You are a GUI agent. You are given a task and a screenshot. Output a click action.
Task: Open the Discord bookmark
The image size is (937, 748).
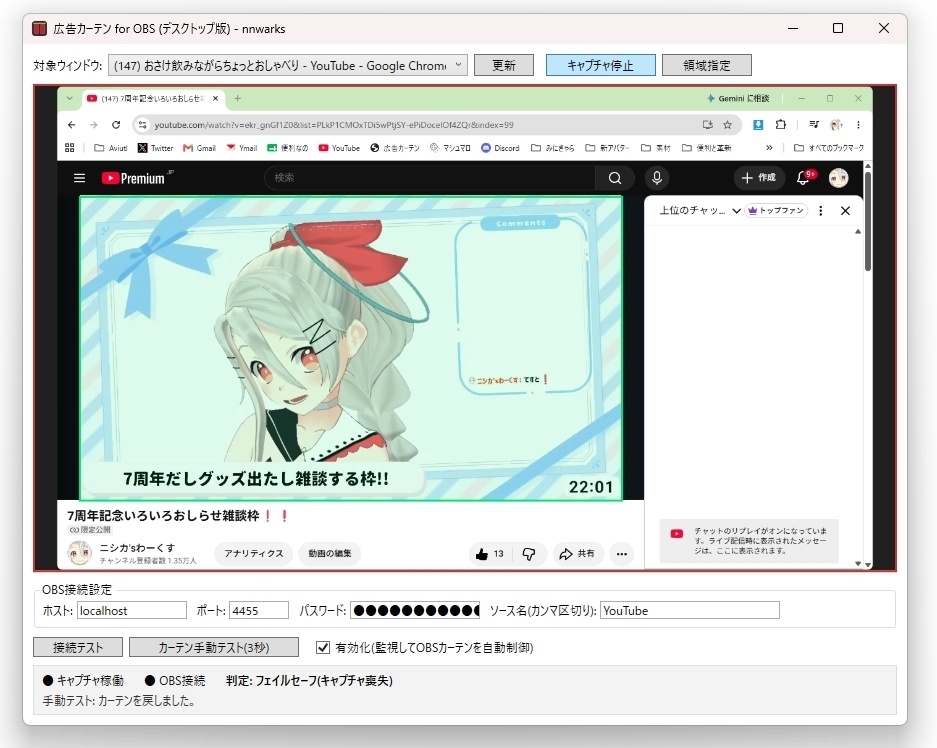tap(501, 148)
